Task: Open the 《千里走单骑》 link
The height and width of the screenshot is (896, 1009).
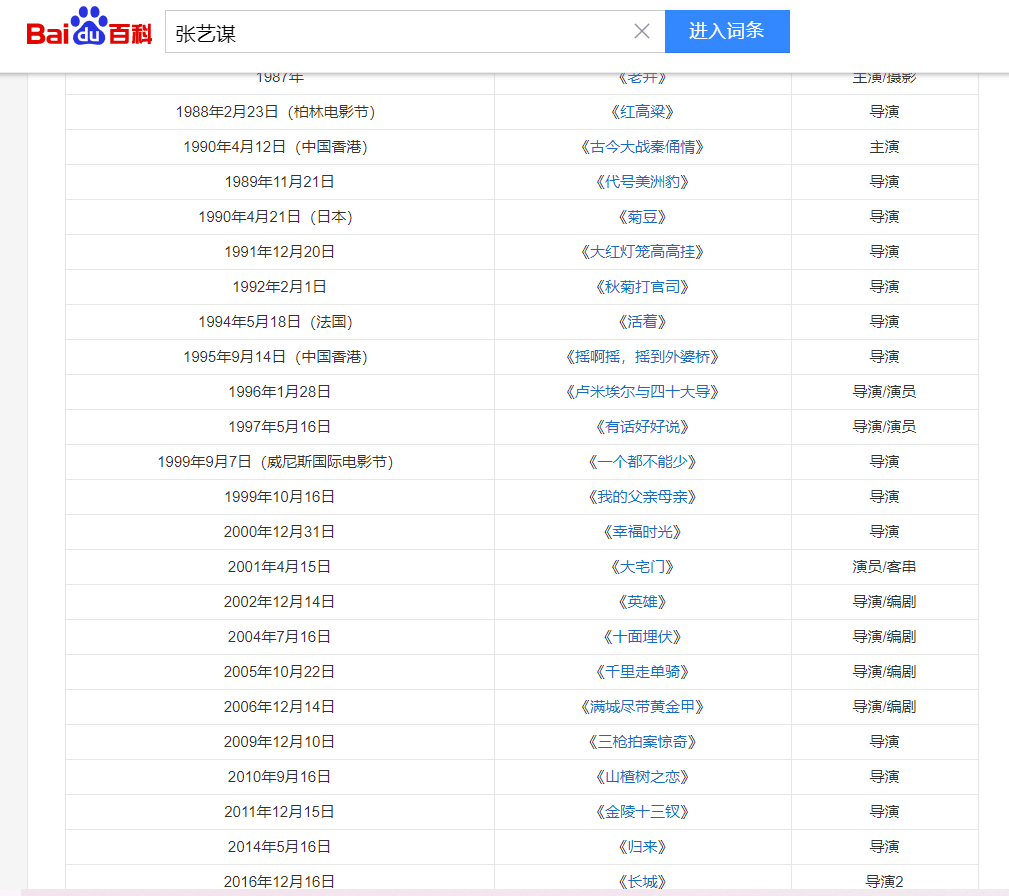Action: [642, 671]
